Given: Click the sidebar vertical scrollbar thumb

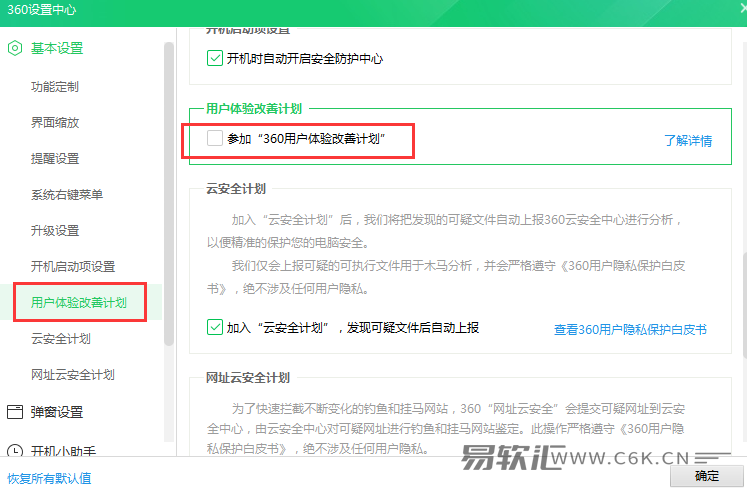Looking at the screenshot, I should [169, 194].
